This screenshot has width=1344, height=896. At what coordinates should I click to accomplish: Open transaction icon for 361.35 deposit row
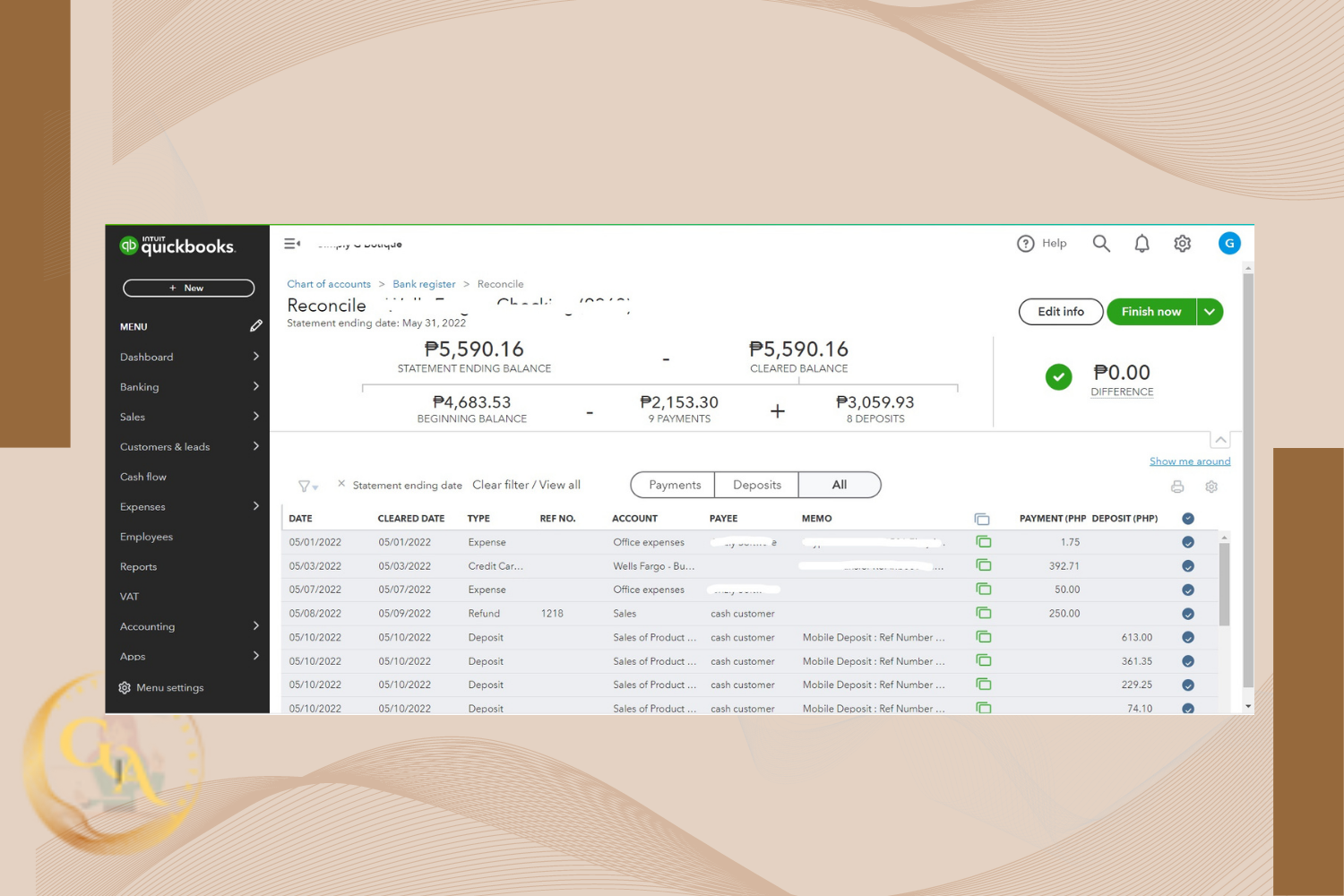coord(984,660)
